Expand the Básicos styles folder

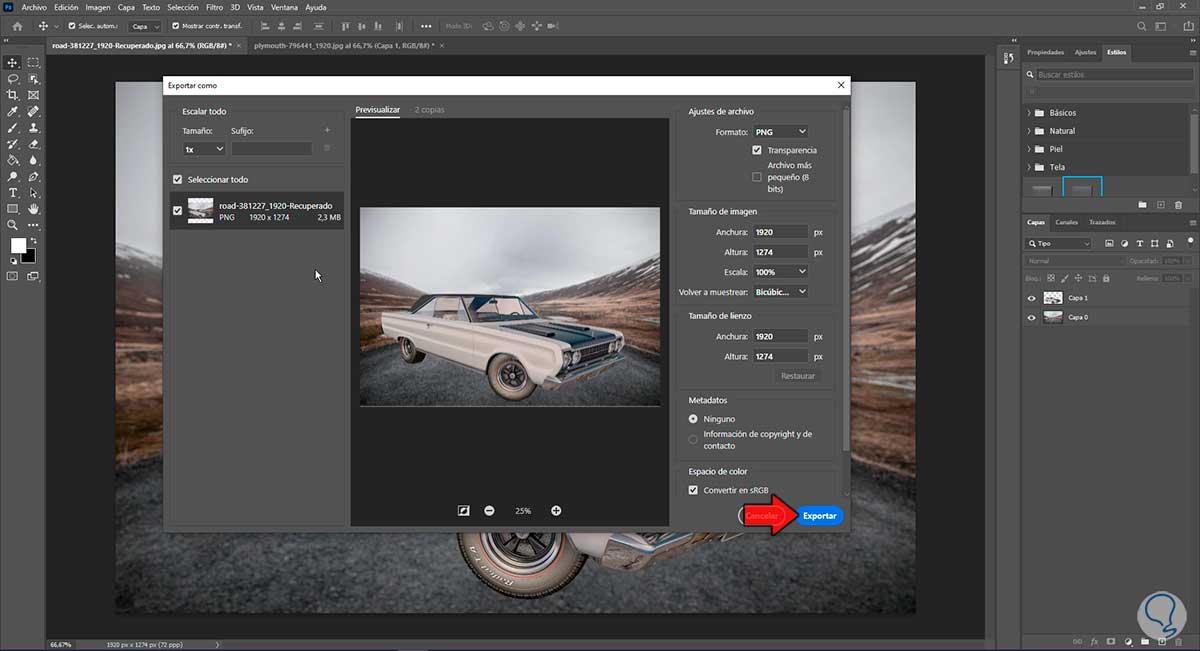click(x=1029, y=113)
